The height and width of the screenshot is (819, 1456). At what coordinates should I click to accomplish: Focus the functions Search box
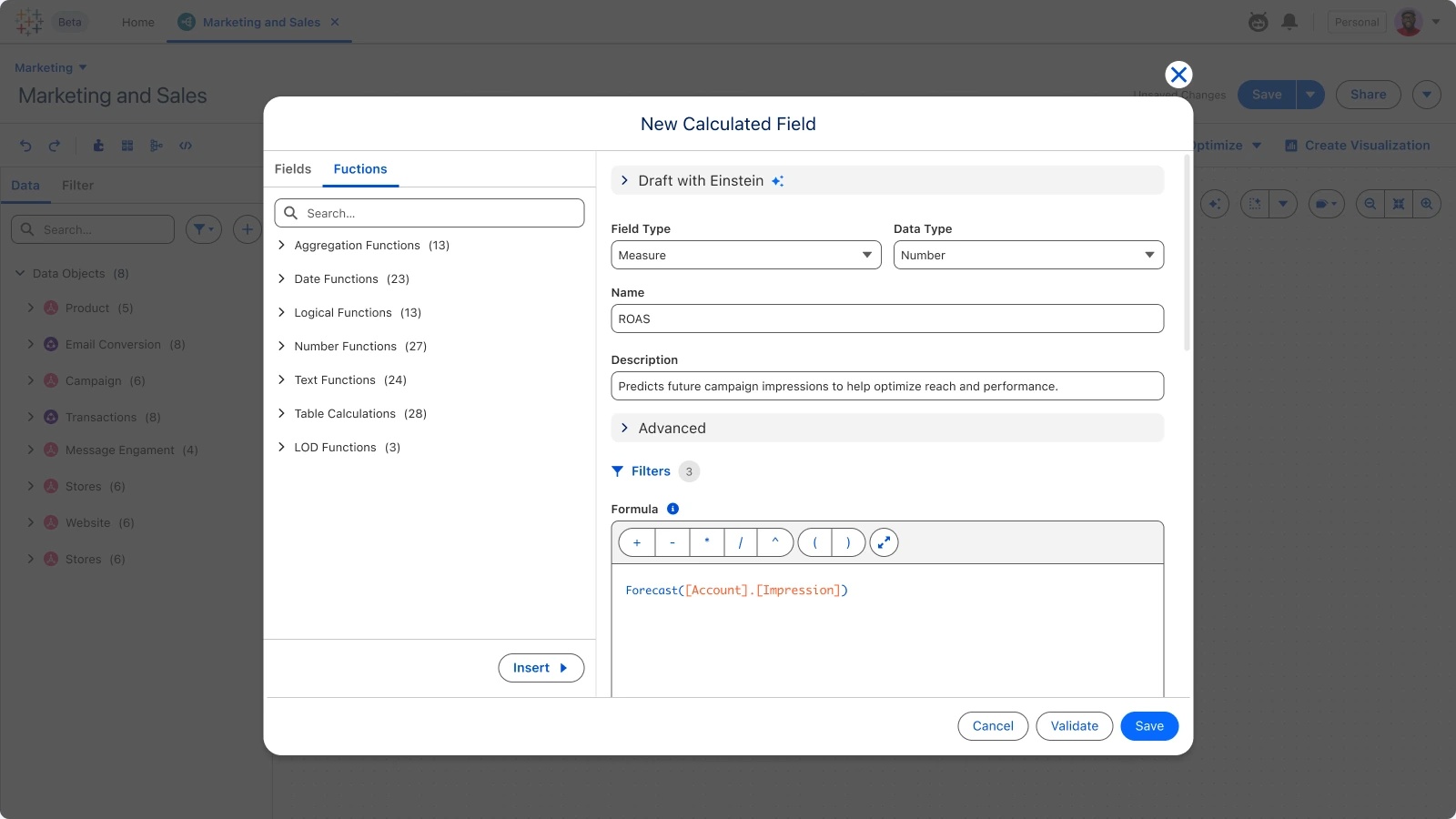point(430,213)
